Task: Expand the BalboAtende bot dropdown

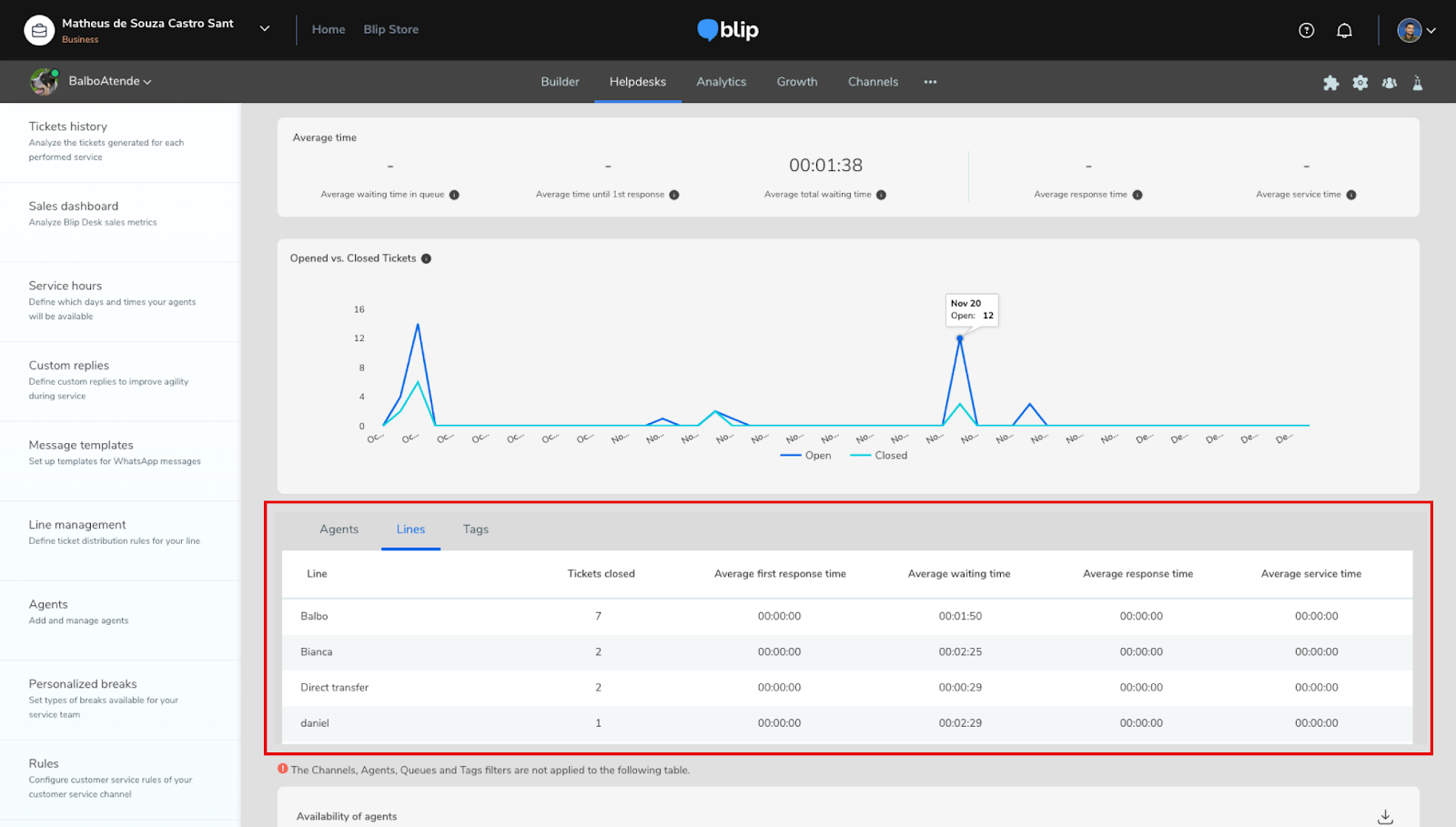Action: (109, 81)
